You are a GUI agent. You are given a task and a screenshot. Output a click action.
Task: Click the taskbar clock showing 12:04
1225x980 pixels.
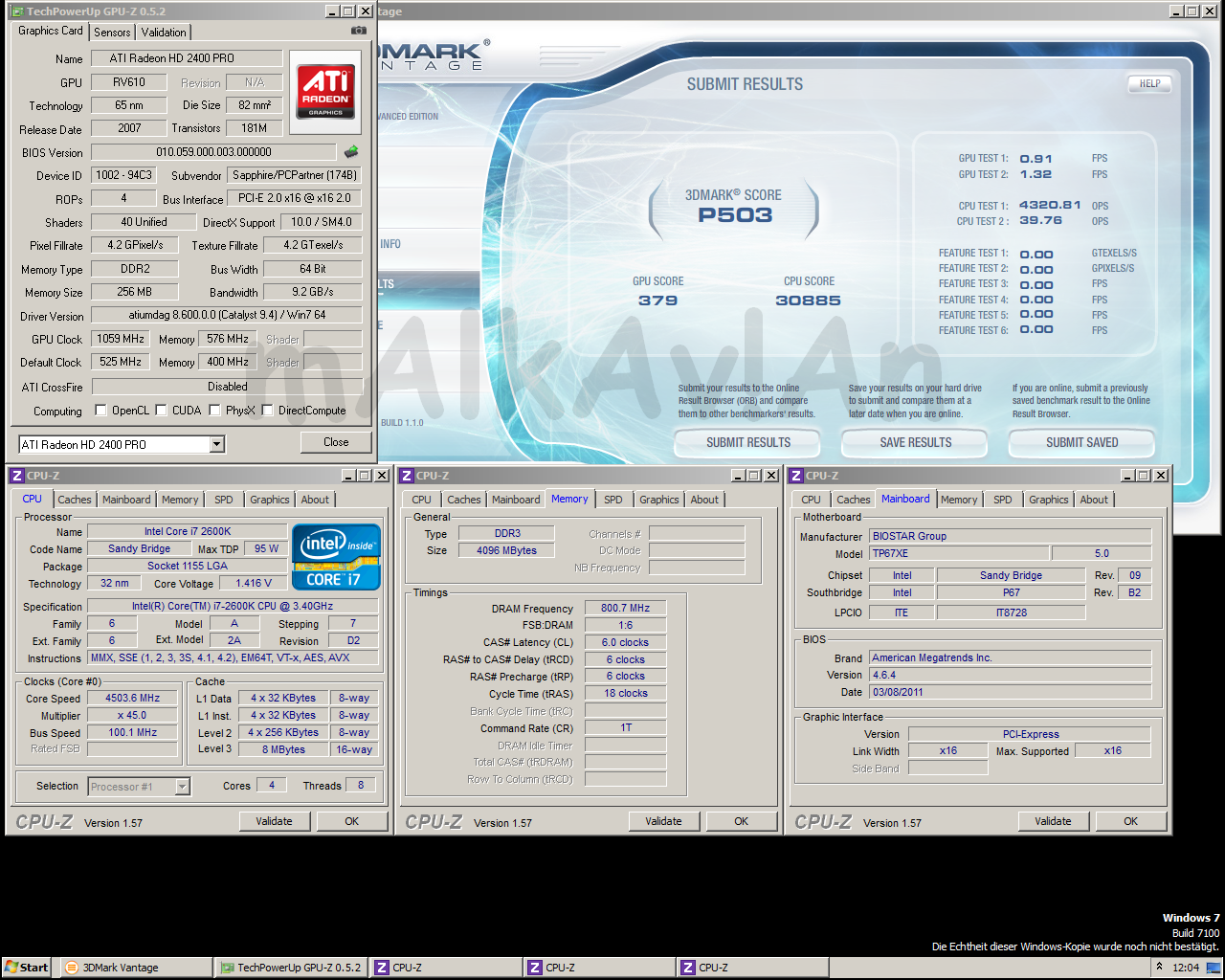pos(1186,968)
